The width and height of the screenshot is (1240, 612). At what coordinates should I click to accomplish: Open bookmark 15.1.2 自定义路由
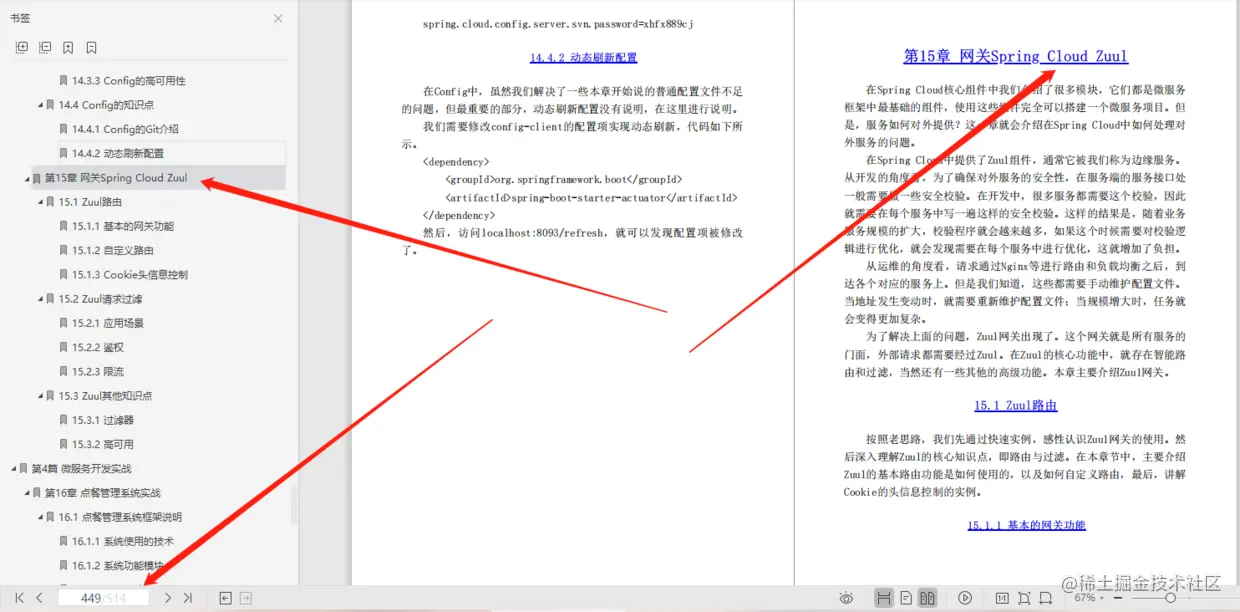click(113, 250)
